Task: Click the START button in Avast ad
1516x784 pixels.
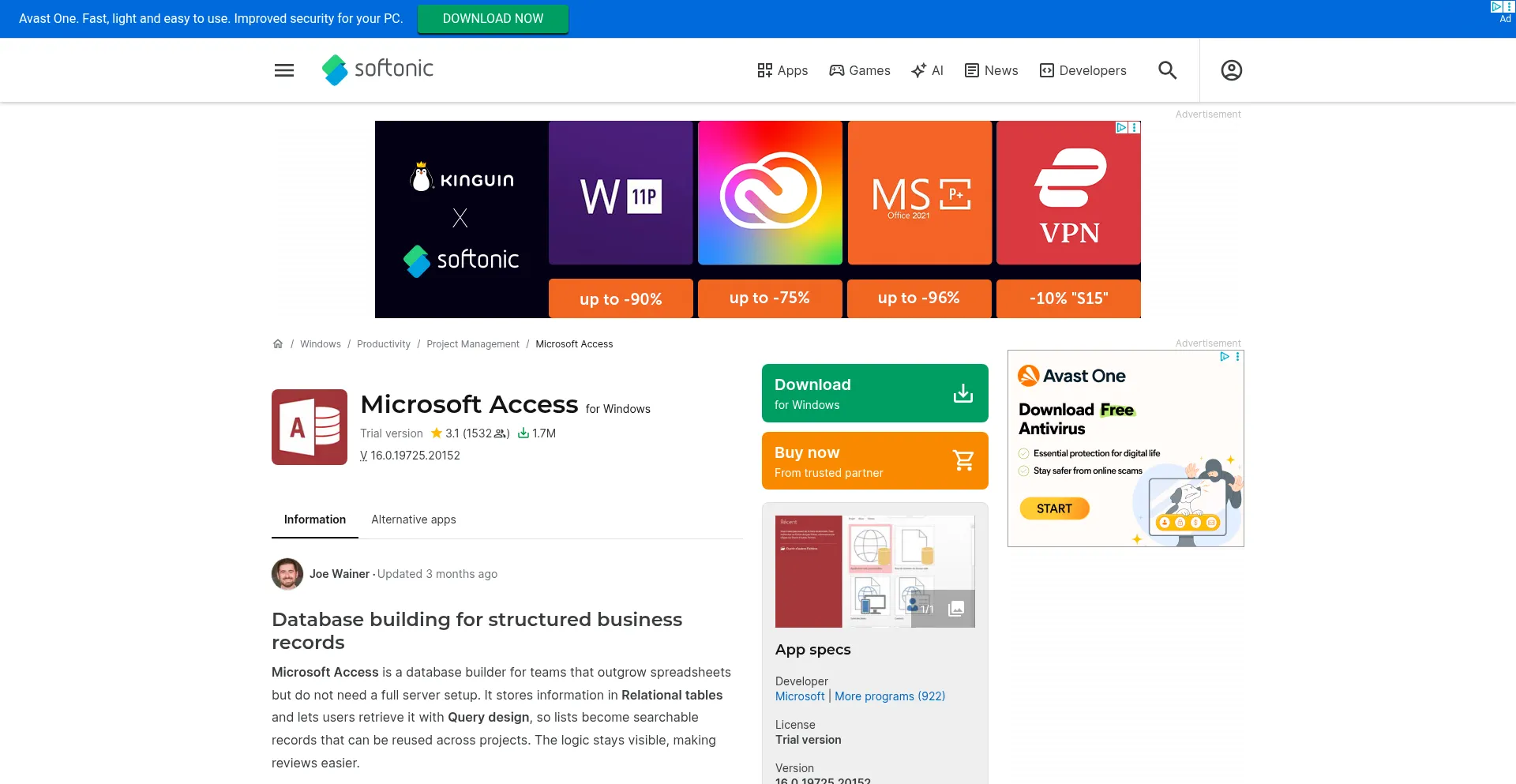Action: [1054, 508]
